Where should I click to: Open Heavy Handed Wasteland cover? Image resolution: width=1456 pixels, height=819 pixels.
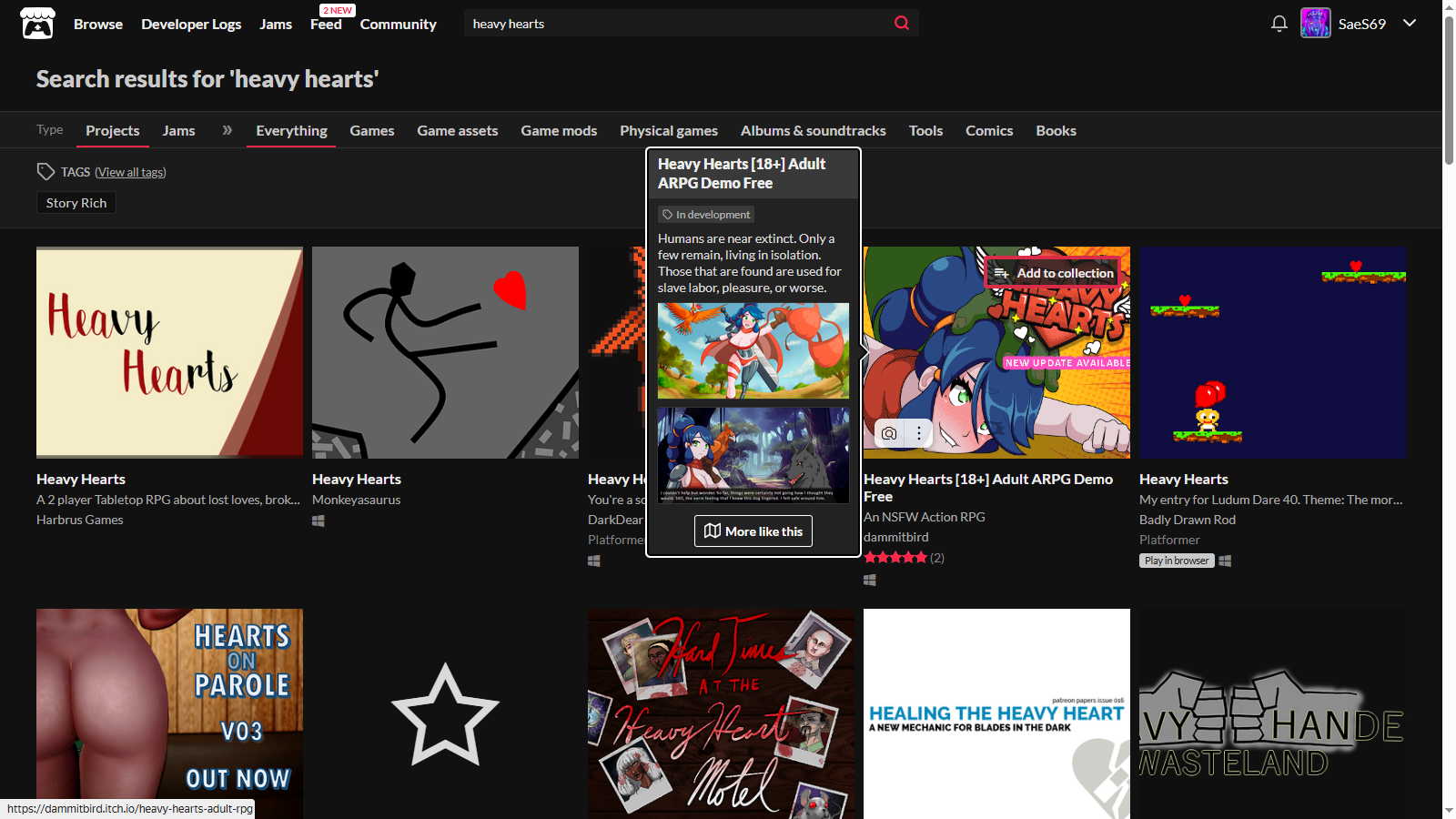(x=1272, y=713)
